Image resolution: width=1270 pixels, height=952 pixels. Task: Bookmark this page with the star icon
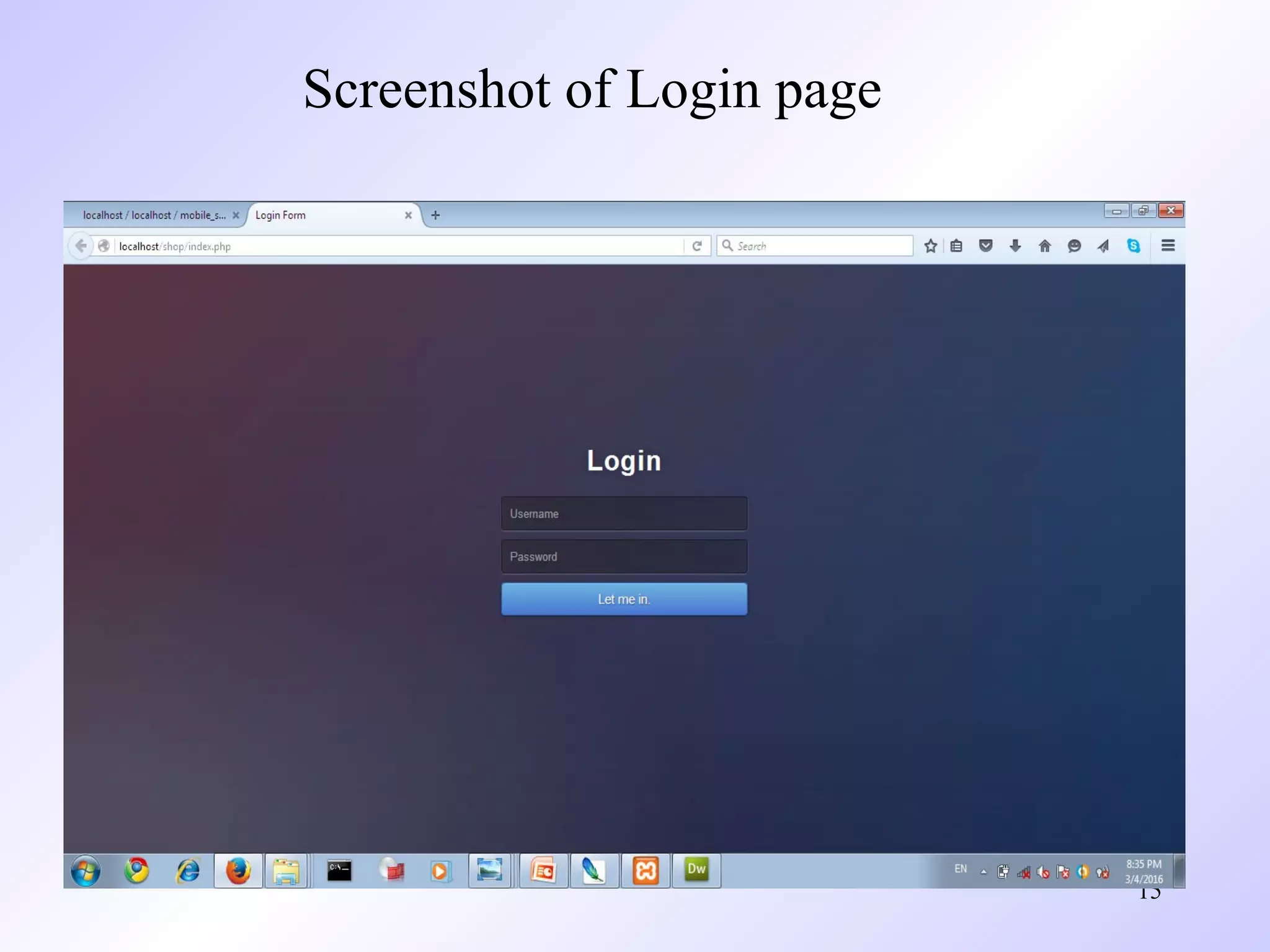coord(930,246)
